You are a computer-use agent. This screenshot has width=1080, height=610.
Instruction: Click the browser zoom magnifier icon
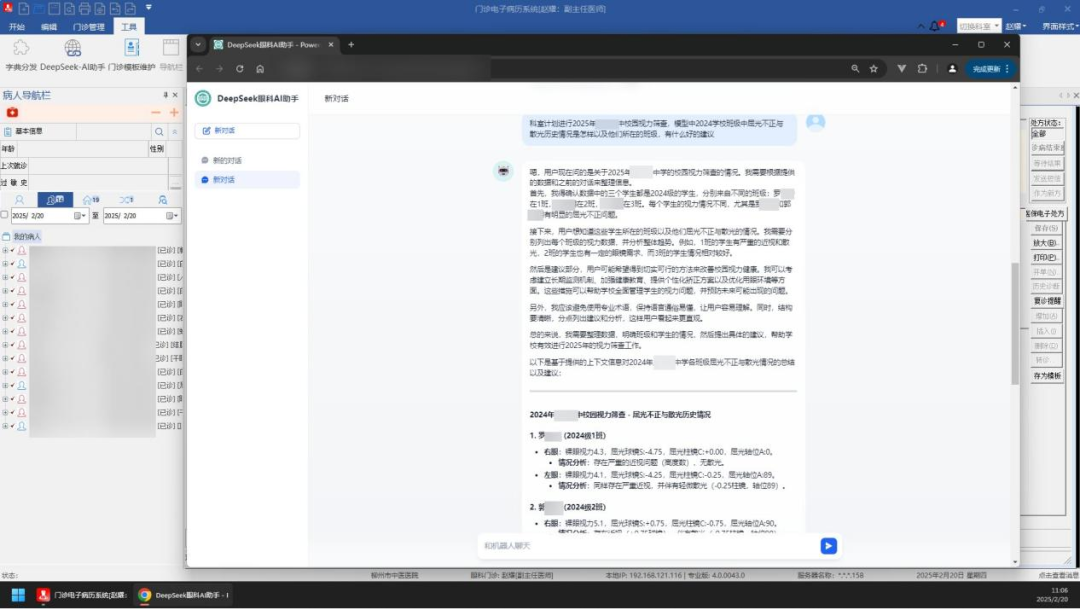coord(855,69)
